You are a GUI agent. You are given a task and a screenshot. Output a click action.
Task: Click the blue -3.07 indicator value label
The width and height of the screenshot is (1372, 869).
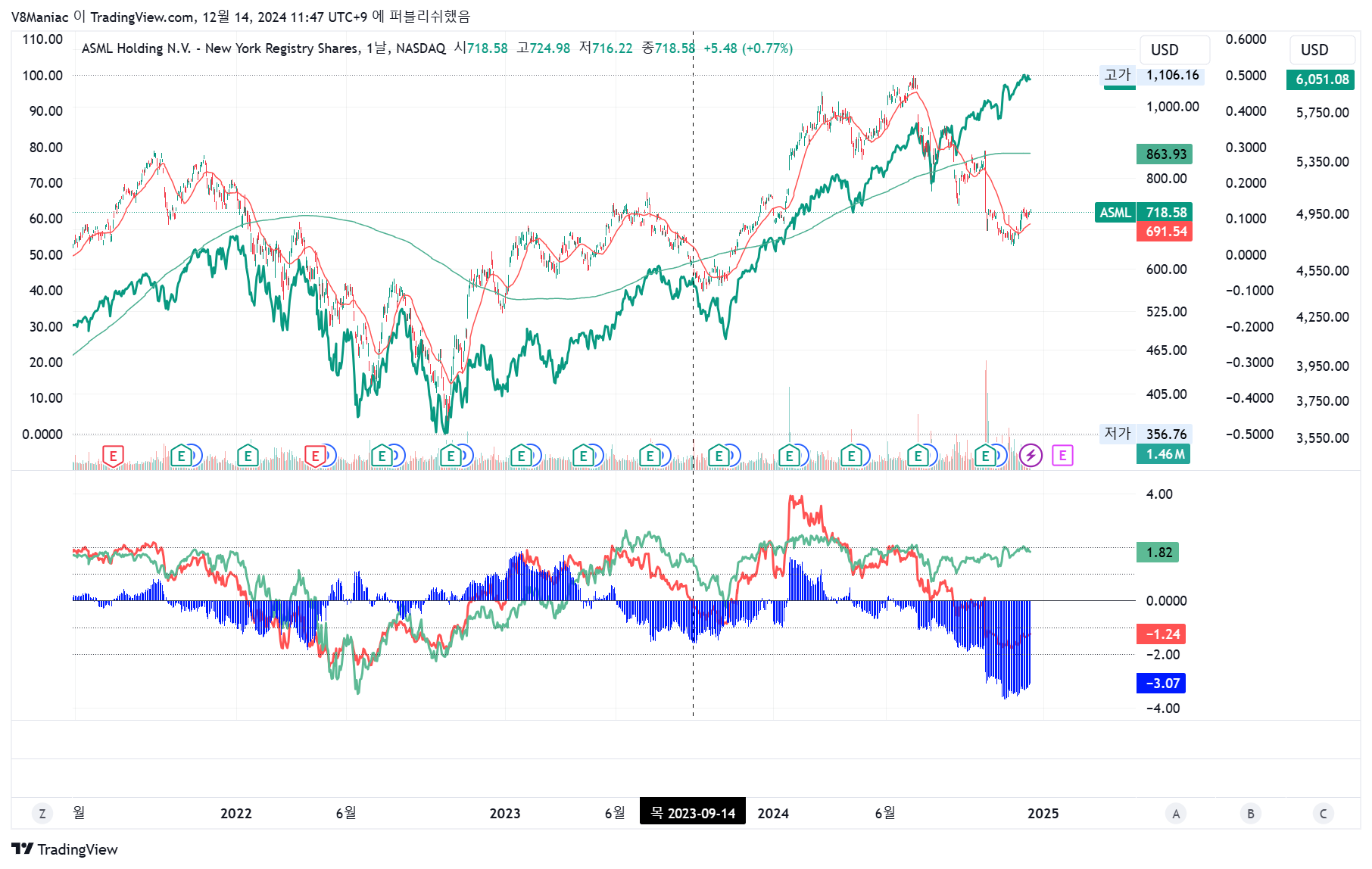1161,684
